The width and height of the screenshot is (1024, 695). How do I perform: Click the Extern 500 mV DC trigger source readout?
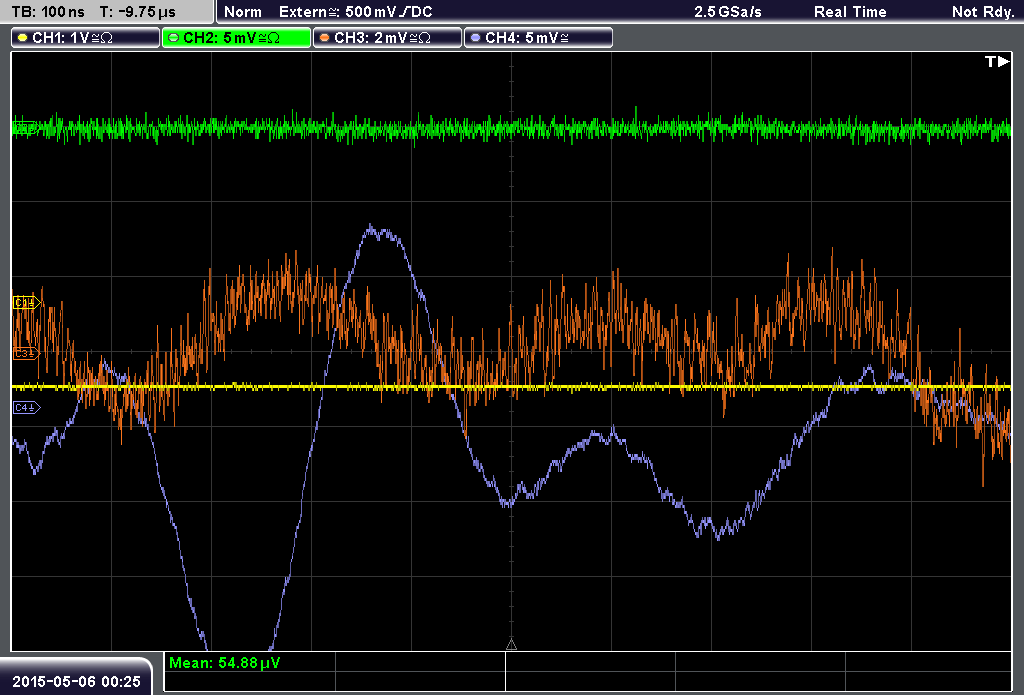355,12
